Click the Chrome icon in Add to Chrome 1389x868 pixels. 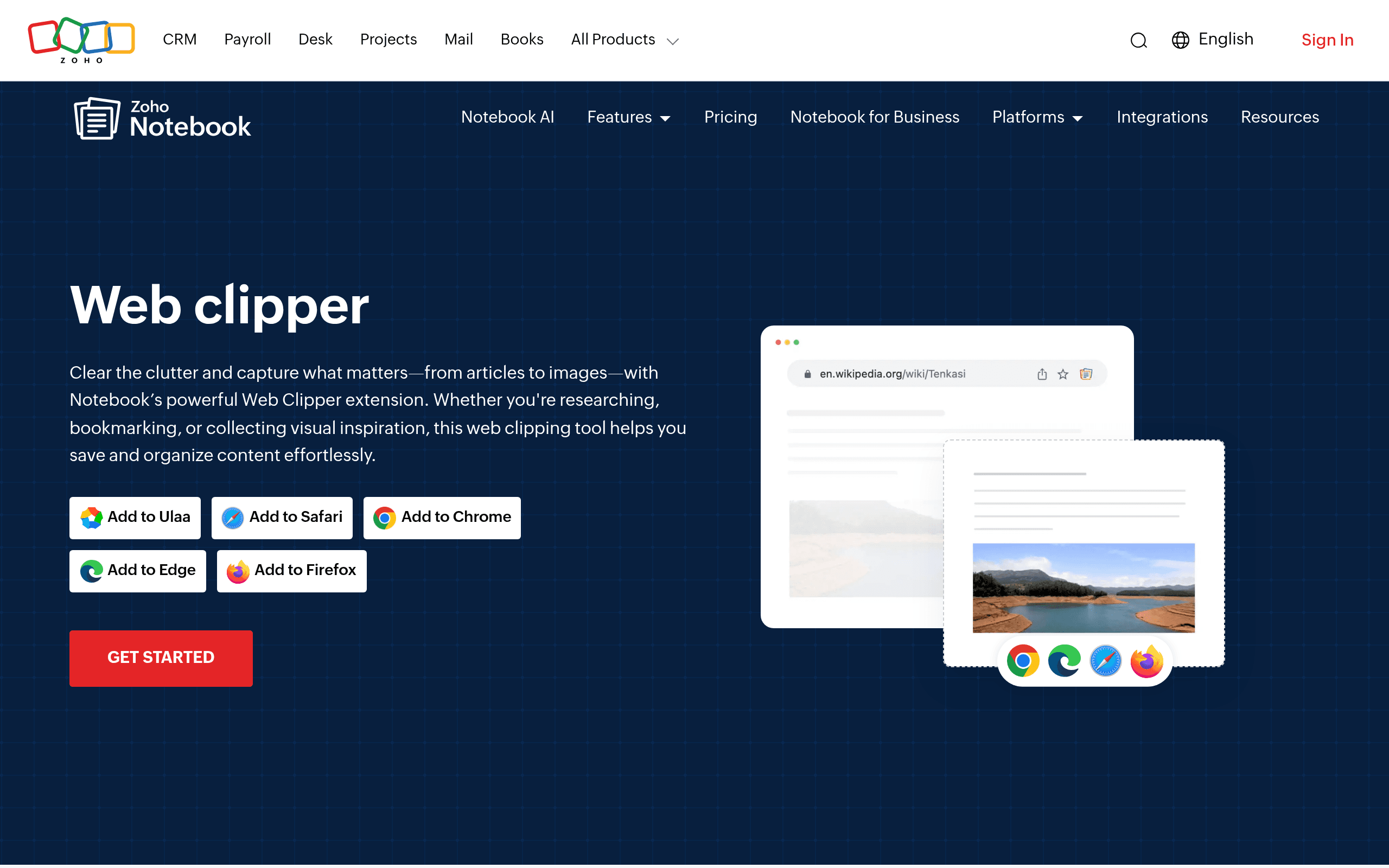(385, 518)
